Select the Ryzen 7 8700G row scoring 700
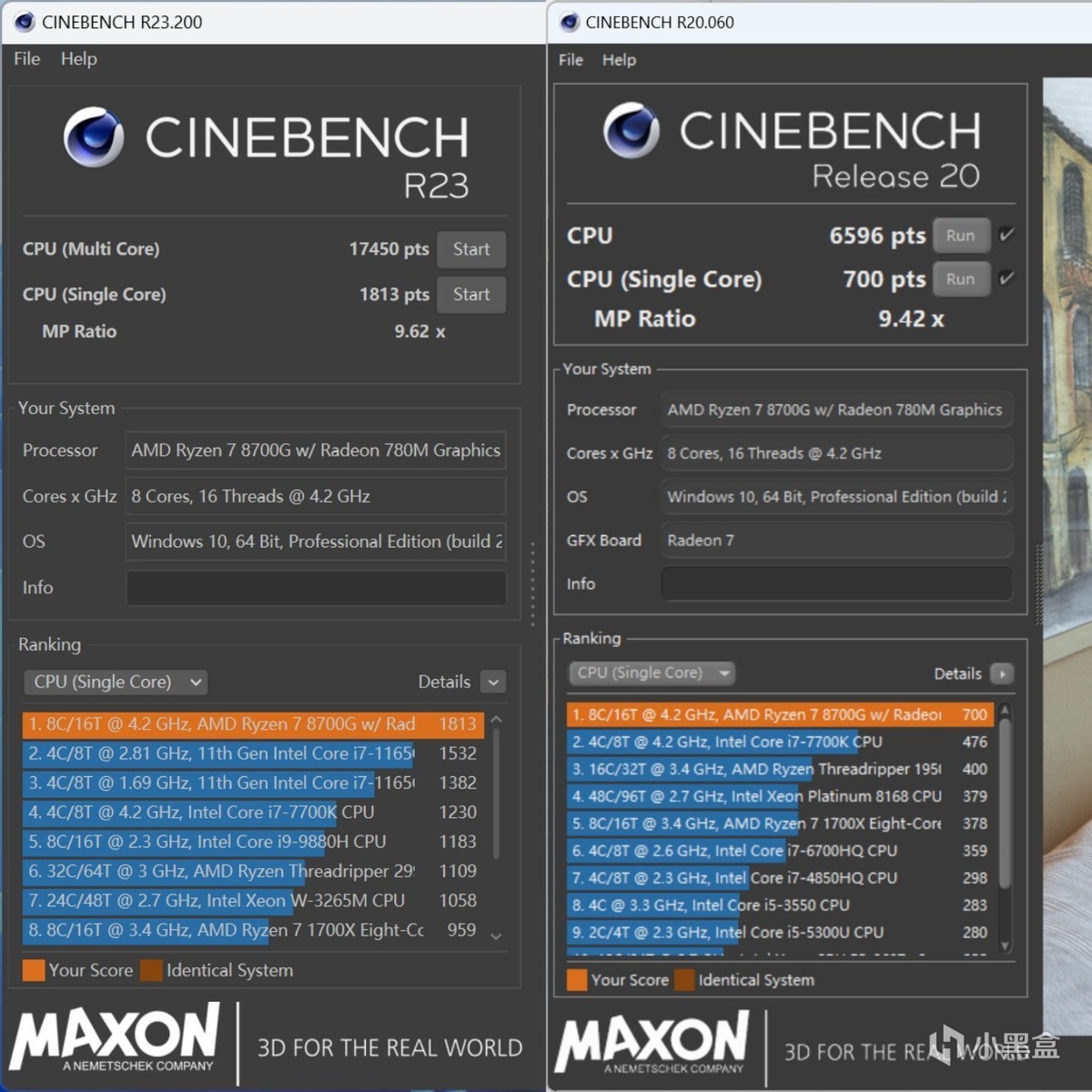This screenshot has width=1092, height=1092. [781, 715]
